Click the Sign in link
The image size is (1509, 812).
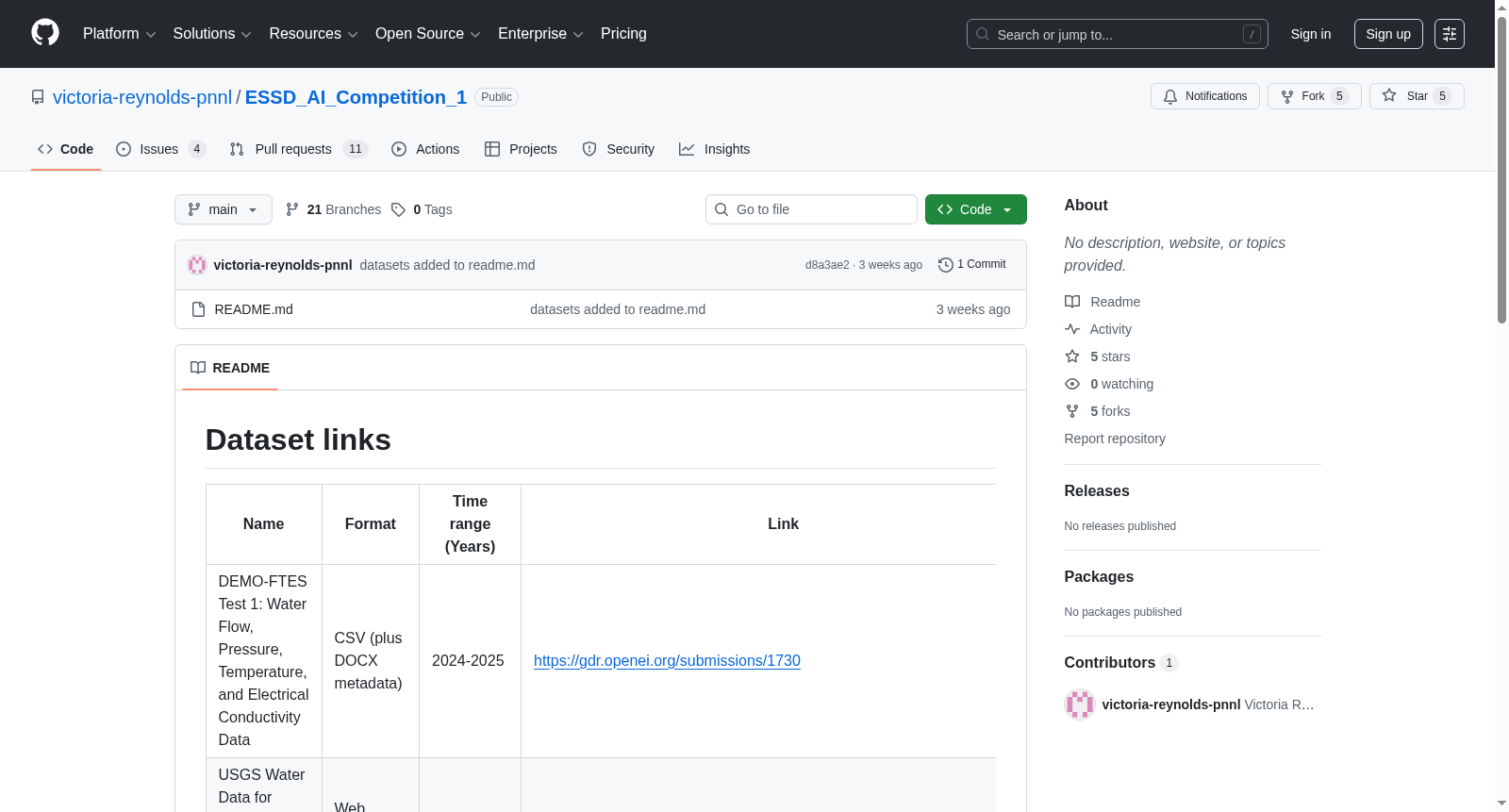1310,34
